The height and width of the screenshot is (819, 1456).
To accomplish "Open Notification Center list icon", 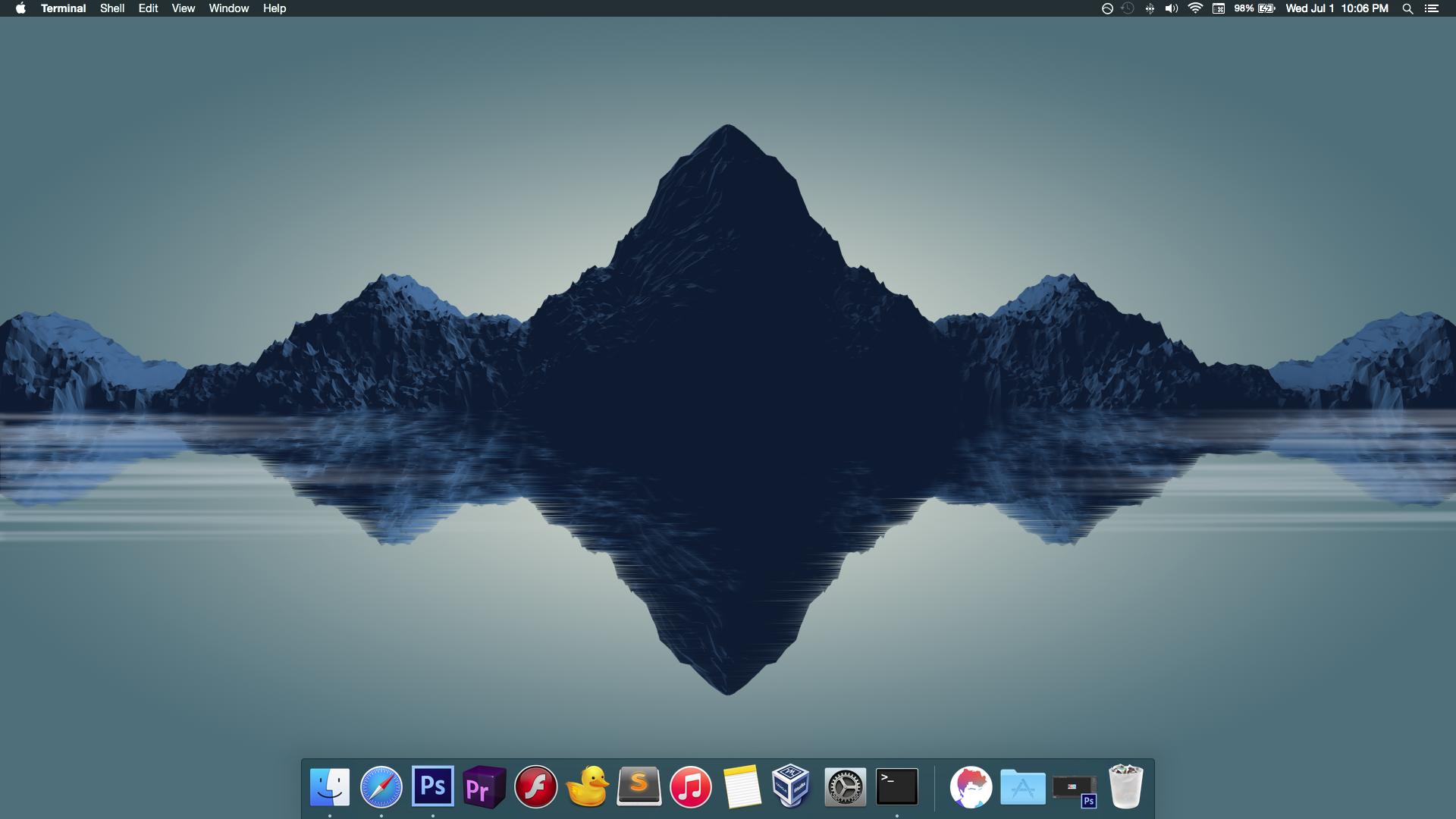I will [1431, 8].
